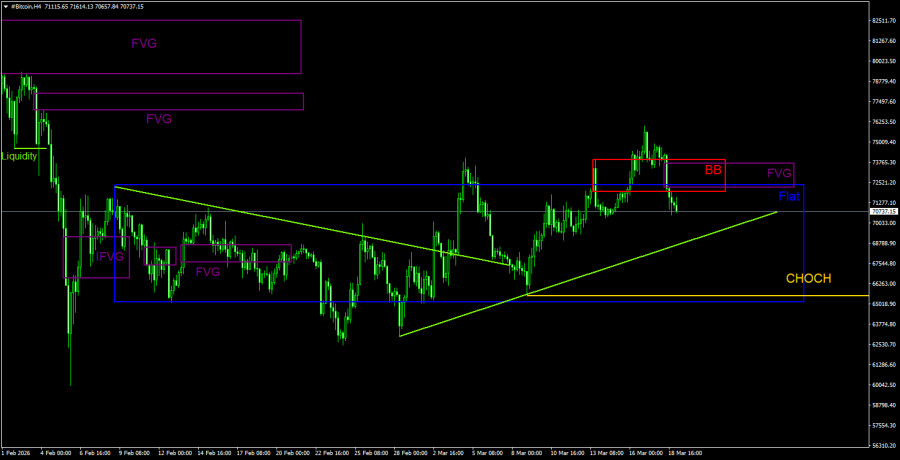The height and width of the screenshot is (460, 900).
Task: Click the 5 Mar 08:00 time label
Action: pyautogui.click(x=487, y=453)
